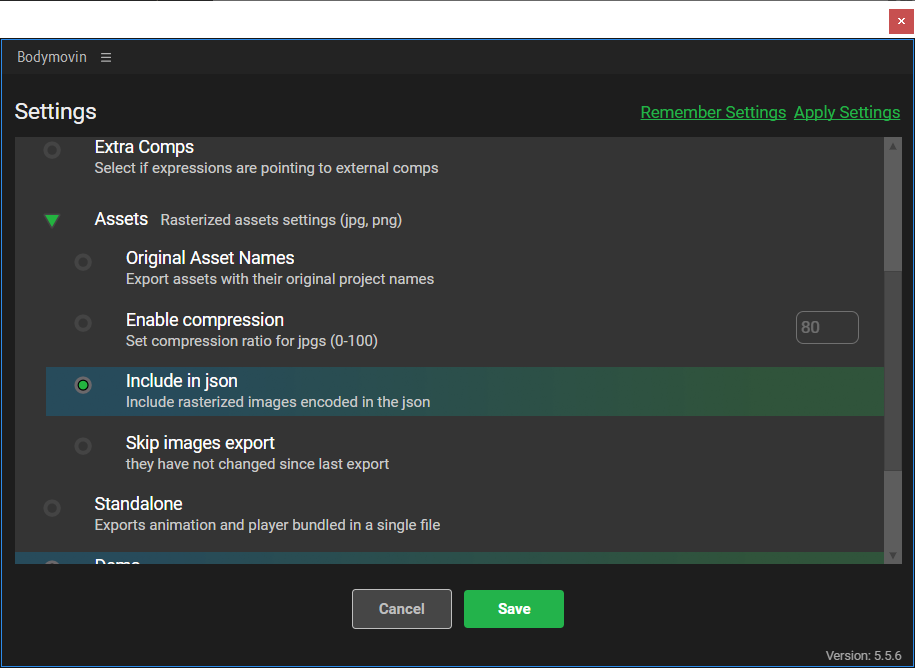915x668 pixels.
Task: Click the compression ratio input field
Action: coord(827,328)
